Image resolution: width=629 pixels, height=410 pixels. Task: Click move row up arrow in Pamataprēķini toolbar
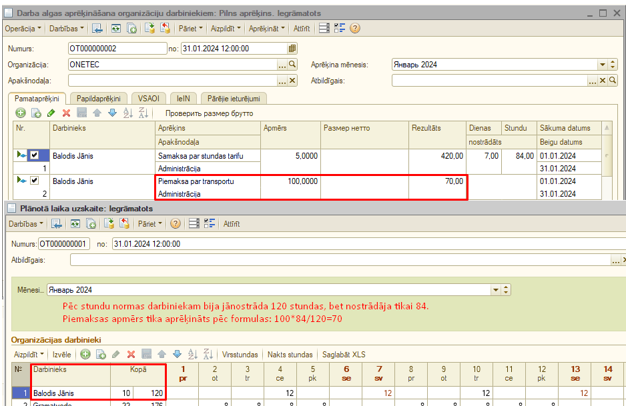98,114
